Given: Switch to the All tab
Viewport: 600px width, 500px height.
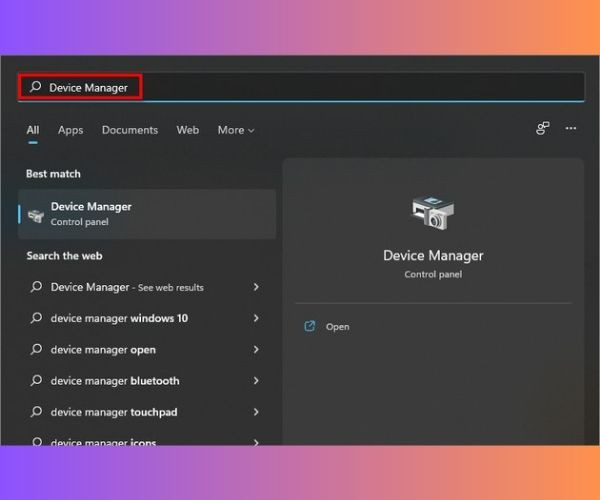Looking at the screenshot, I should pyautogui.click(x=33, y=130).
